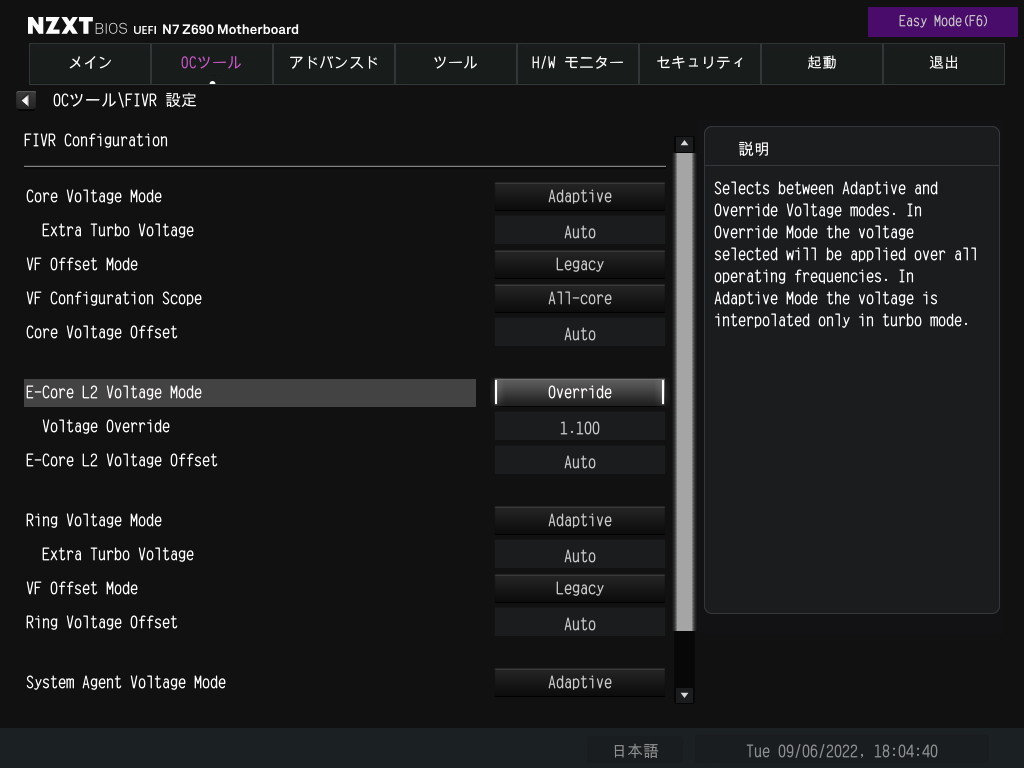The width and height of the screenshot is (1024, 768).
Task: Switch to H/W モニター tab
Action: [578, 63]
